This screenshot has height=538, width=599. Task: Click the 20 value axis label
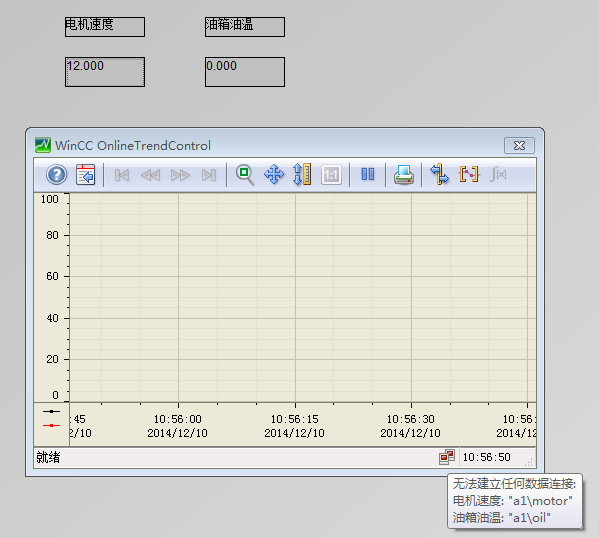click(x=52, y=359)
